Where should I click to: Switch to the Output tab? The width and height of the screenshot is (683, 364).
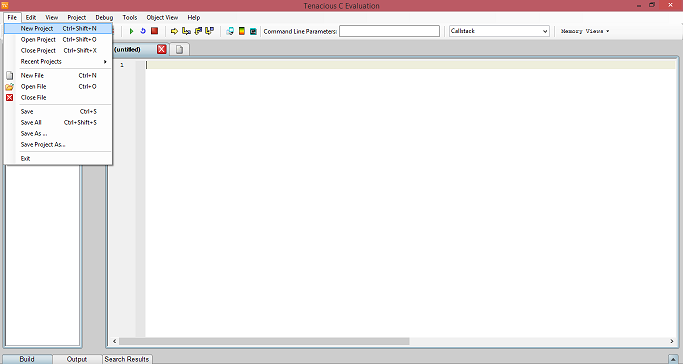tap(77, 359)
